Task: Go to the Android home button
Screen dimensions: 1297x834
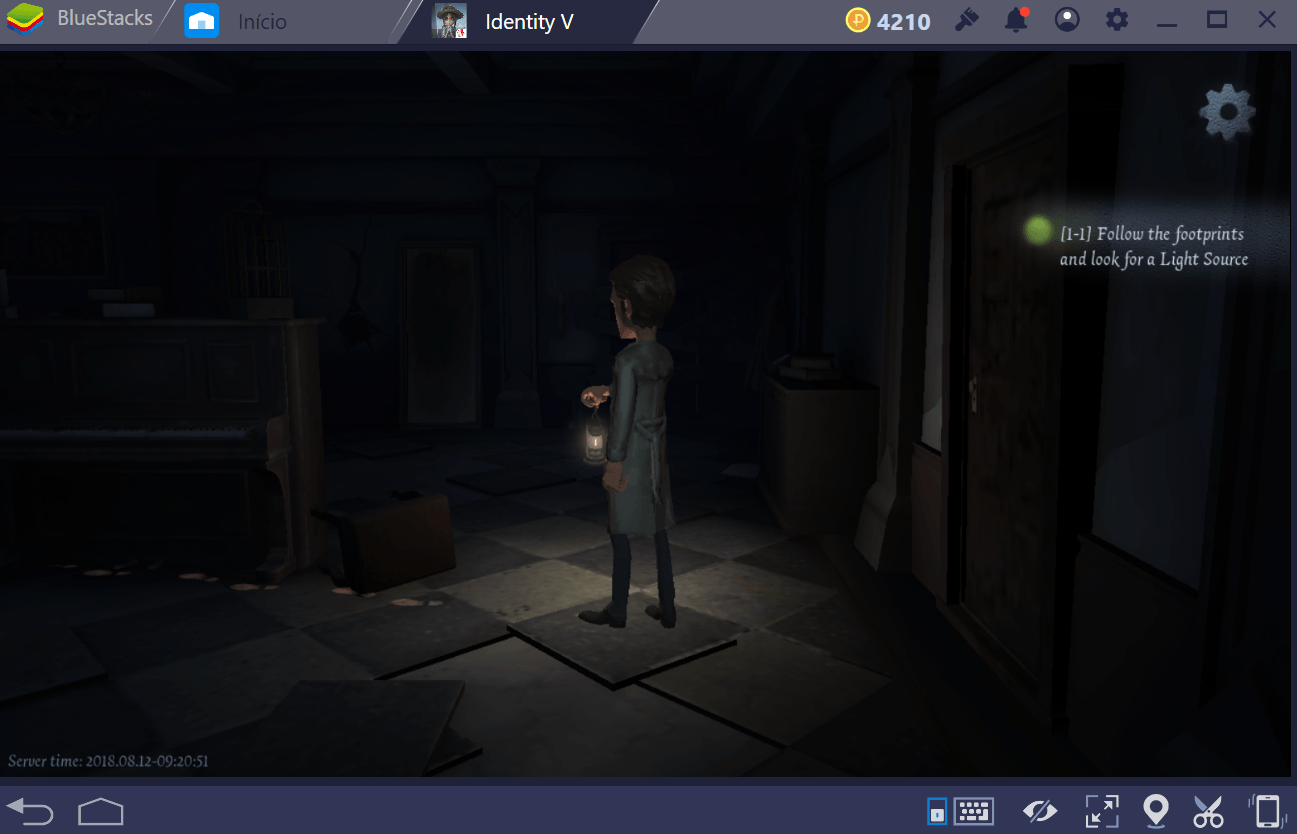Action: click(100, 810)
